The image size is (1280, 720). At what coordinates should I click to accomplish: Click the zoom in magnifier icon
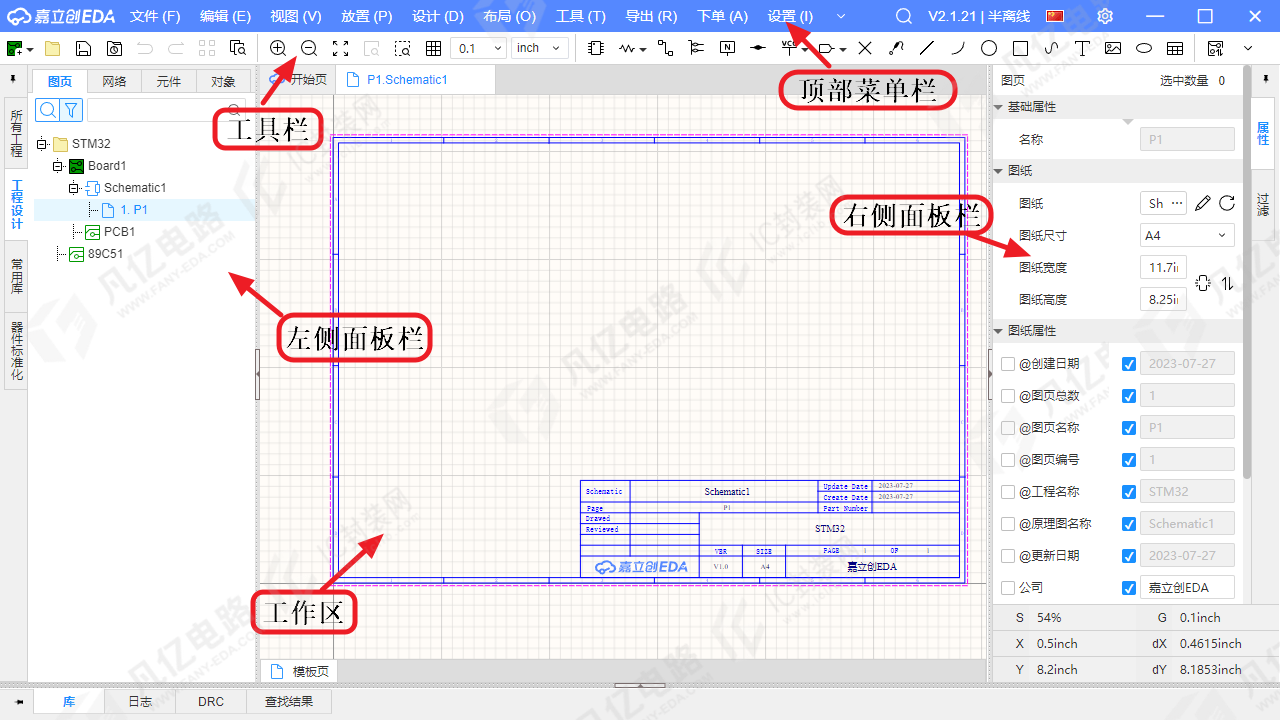coord(278,48)
